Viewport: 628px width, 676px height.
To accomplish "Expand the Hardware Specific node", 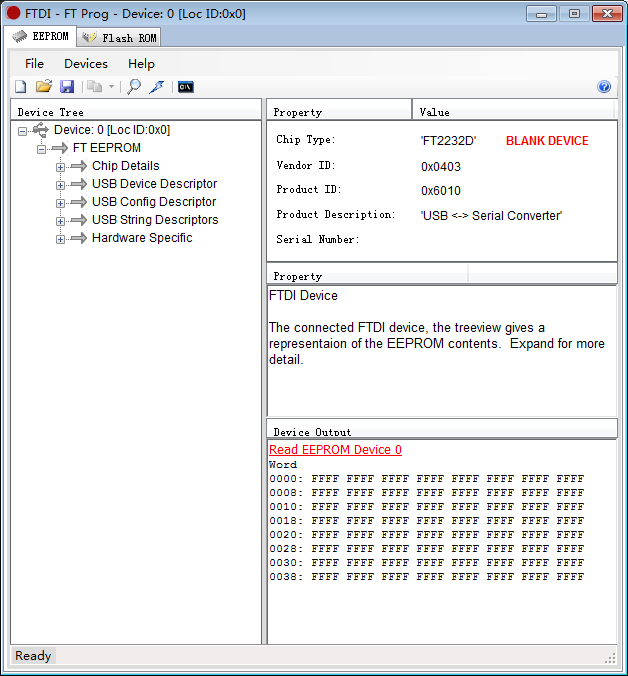I will pos(60,240).
